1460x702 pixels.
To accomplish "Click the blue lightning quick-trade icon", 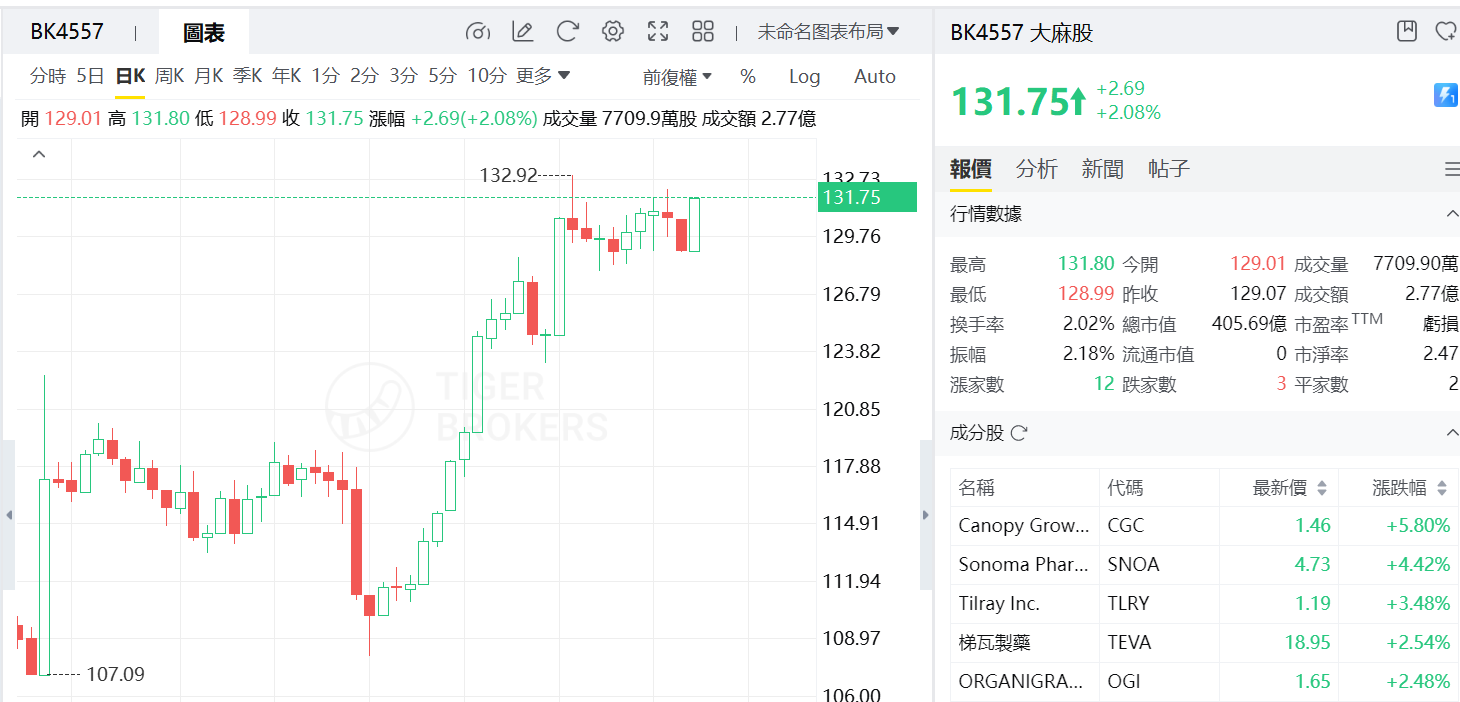I will 1446,95.
